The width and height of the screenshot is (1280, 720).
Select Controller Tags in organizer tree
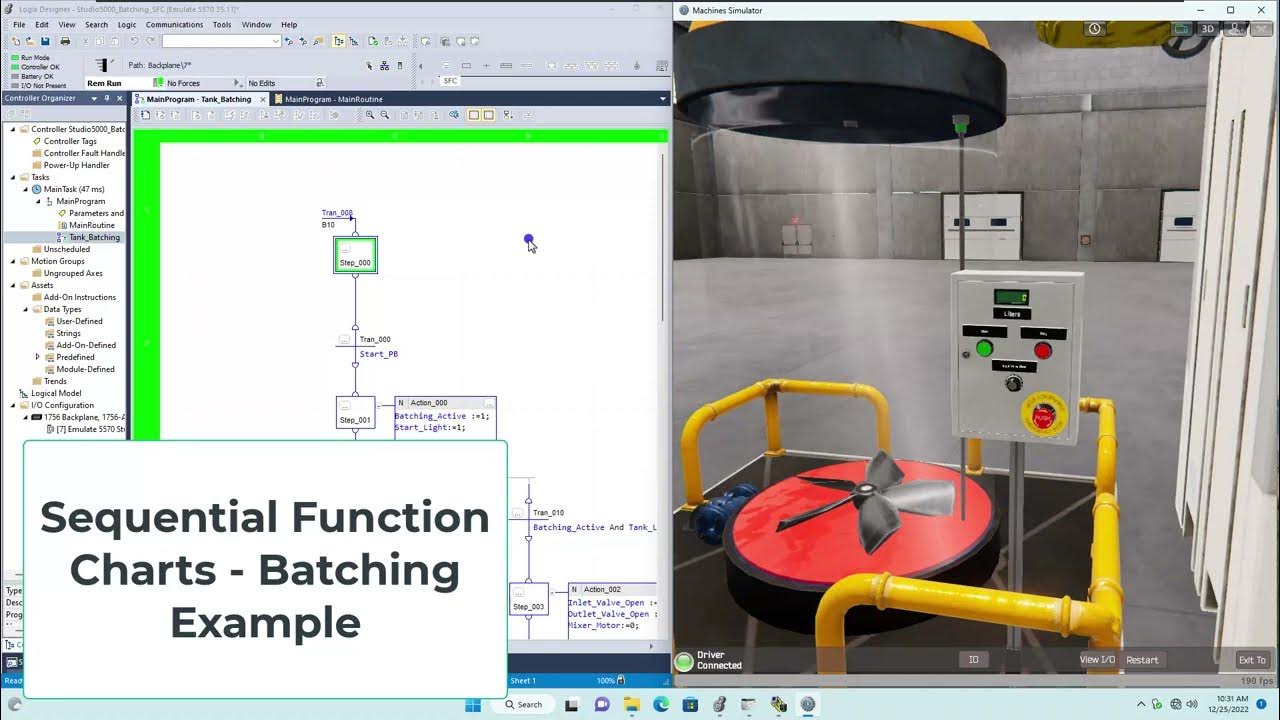coord(69,141)
